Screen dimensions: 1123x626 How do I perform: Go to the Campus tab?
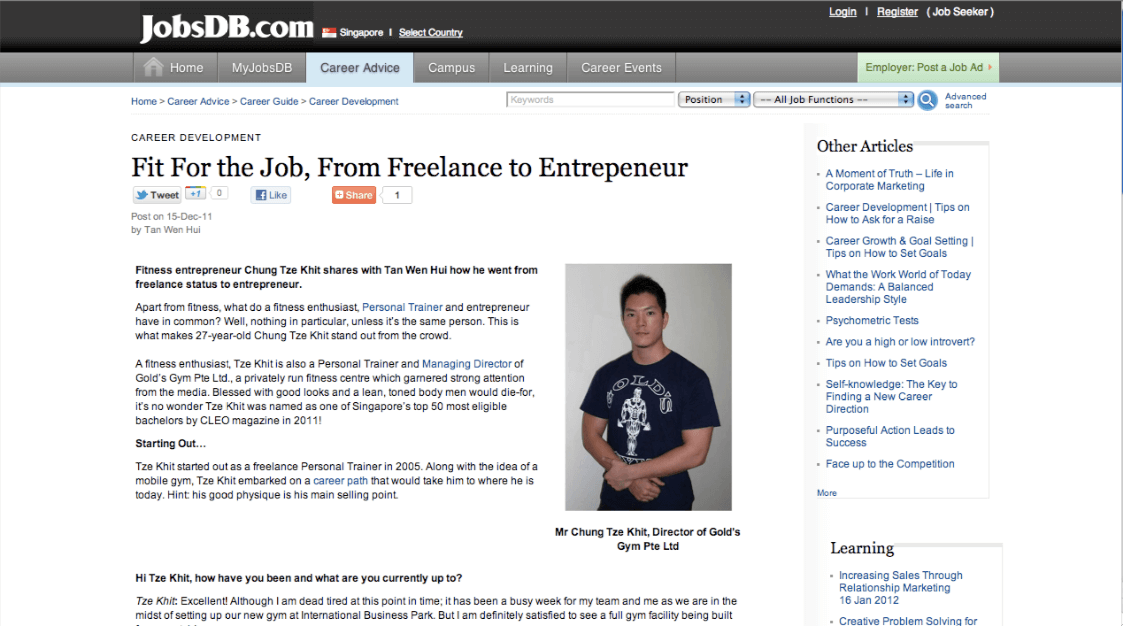coord(451,68)
